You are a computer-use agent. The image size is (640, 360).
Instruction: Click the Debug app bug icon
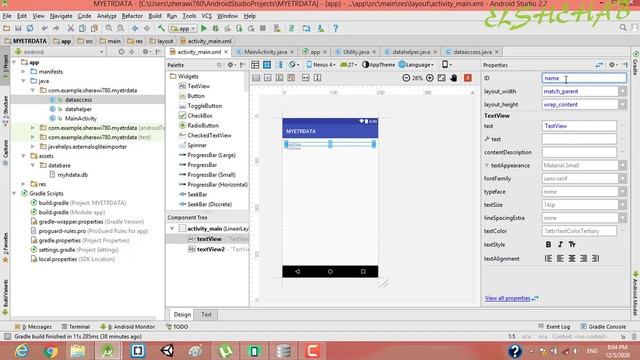pyautogui.click(x=216, y=29)
